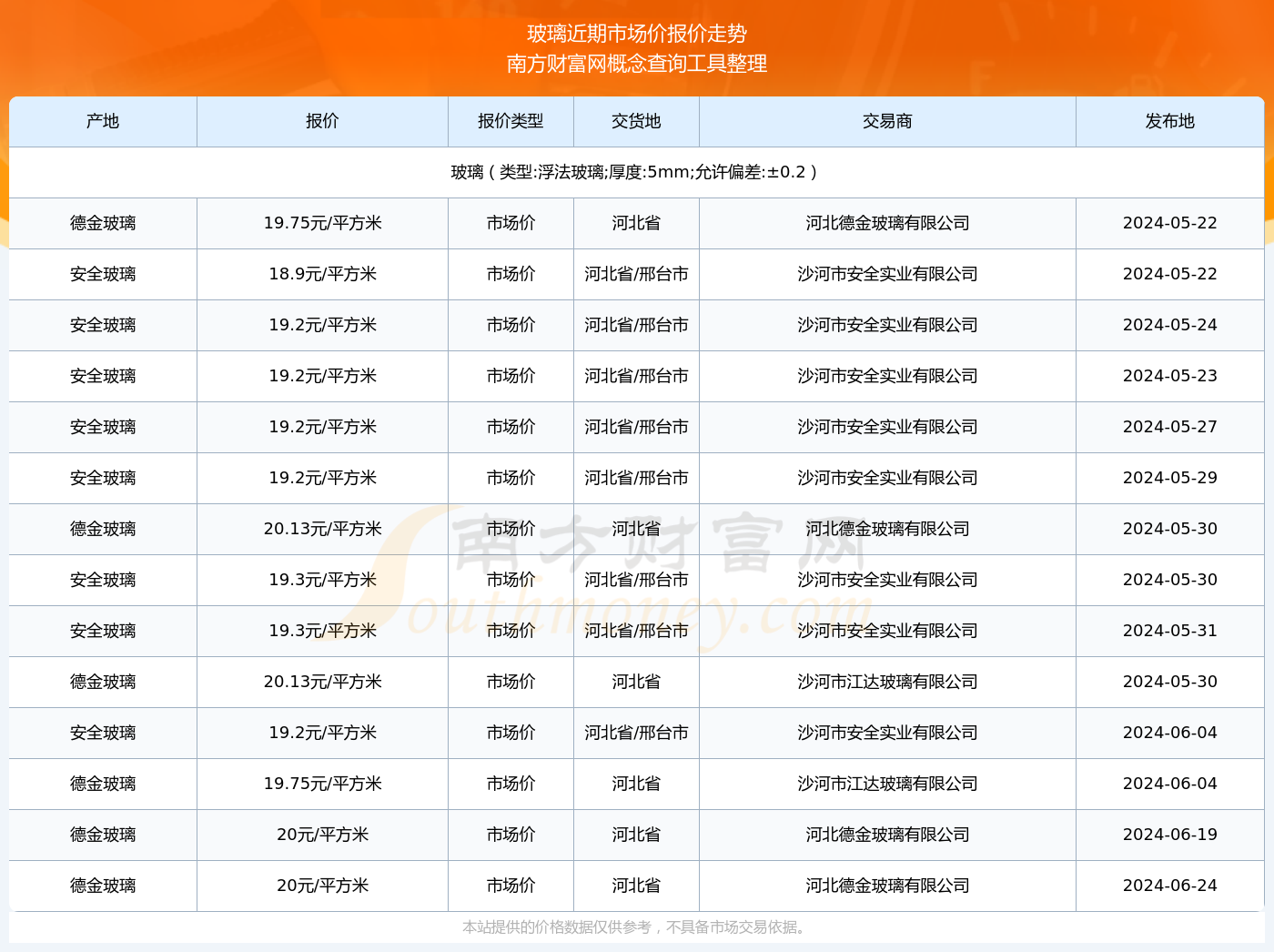The width and height of the screenshot is (1274, 952).
Task: Click 沙河市江达玻璃有限公司 in the 20.13元 row
Action: pos(887,682)
